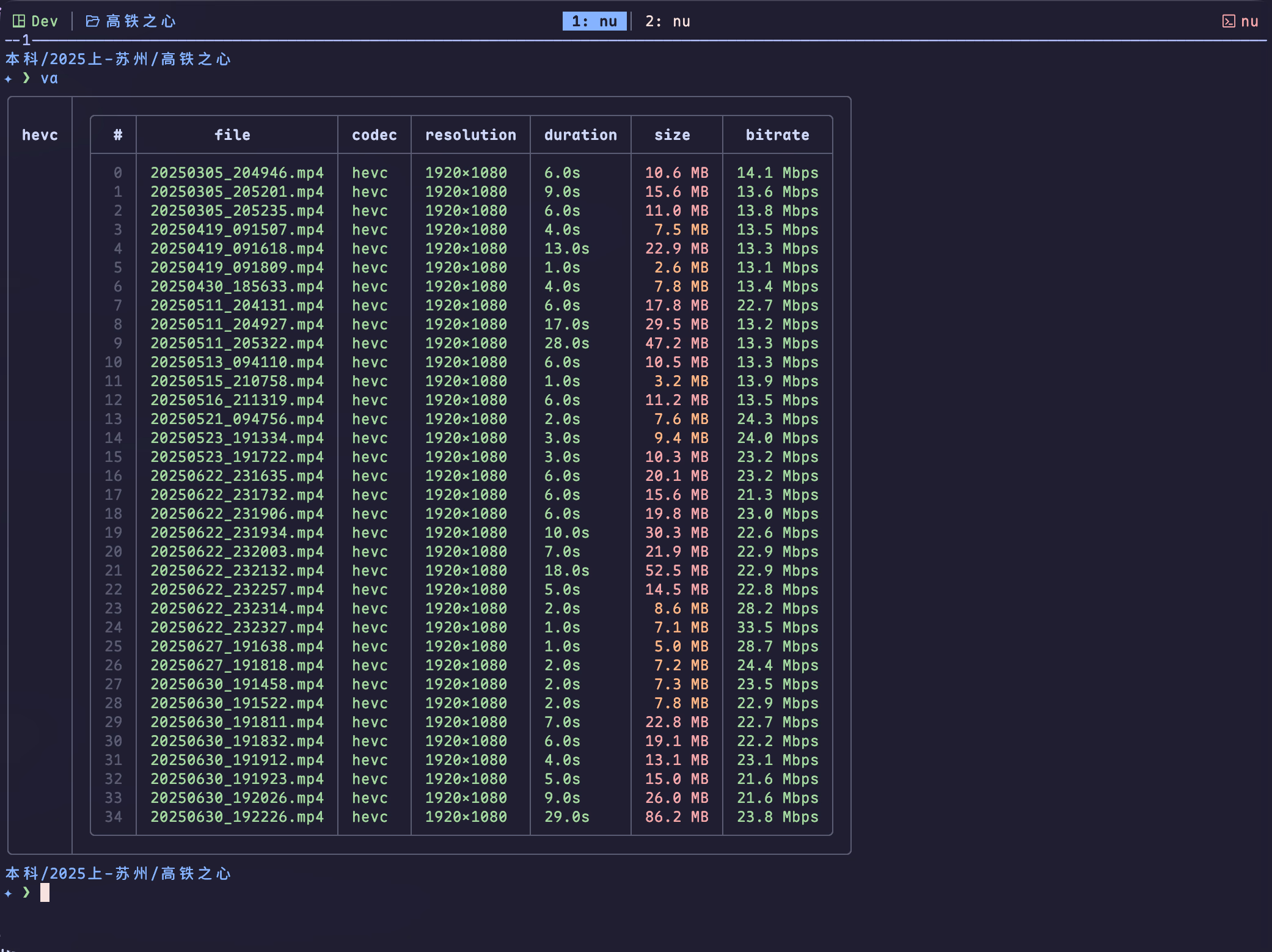Click the hevc group label on left
The image size is (1272, 952).
pos(40,135)
